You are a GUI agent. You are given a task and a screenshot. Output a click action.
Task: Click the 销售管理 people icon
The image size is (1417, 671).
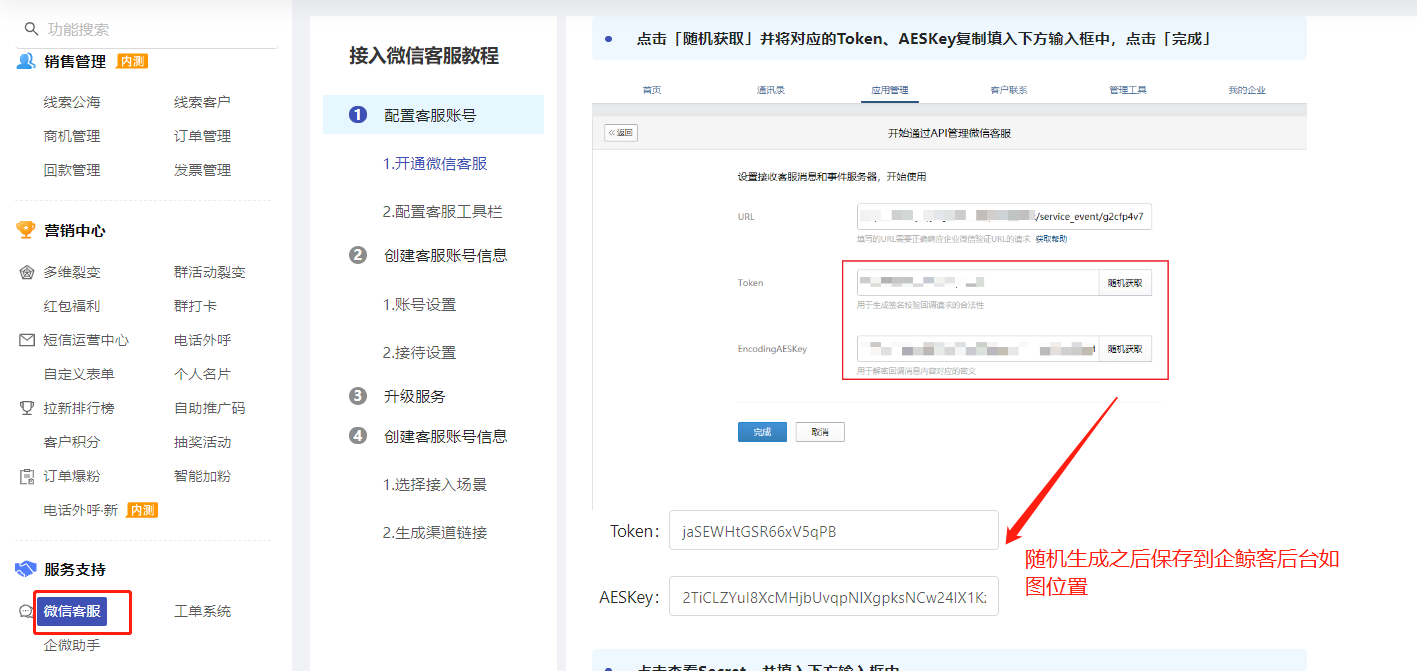pos(26,61)
